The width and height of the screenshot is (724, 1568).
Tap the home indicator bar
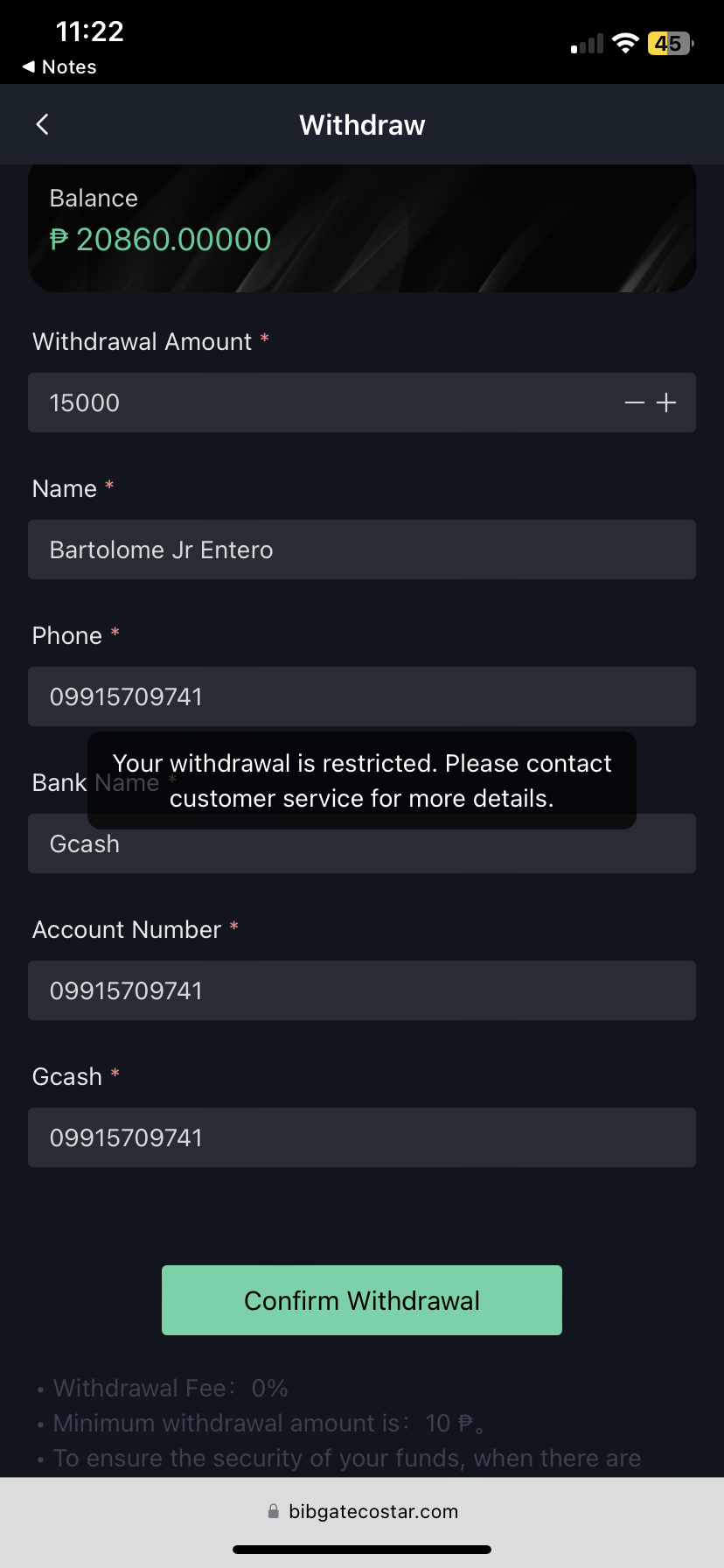(362, 1550)
